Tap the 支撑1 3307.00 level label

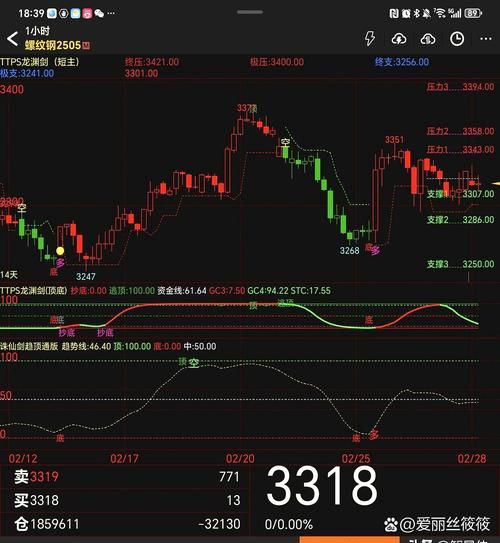point(460,194)
